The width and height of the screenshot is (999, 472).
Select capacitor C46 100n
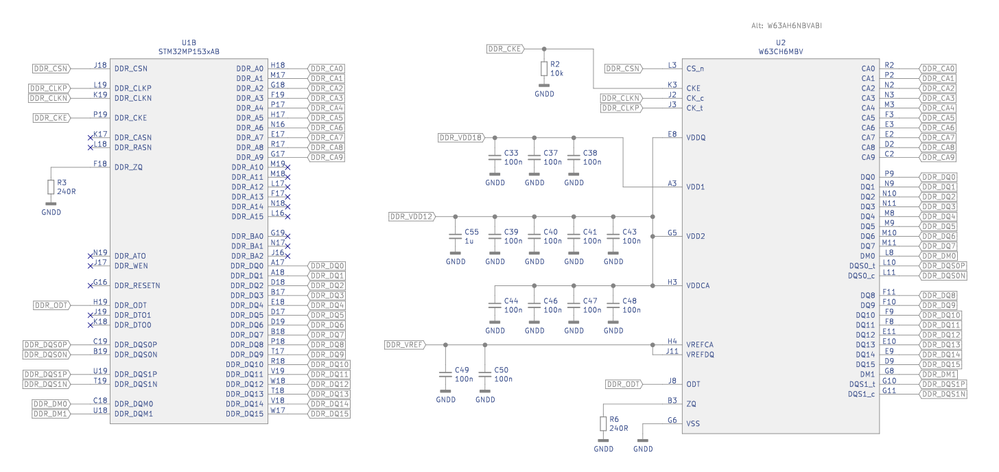pyautogui.click(x=535, y=305)
